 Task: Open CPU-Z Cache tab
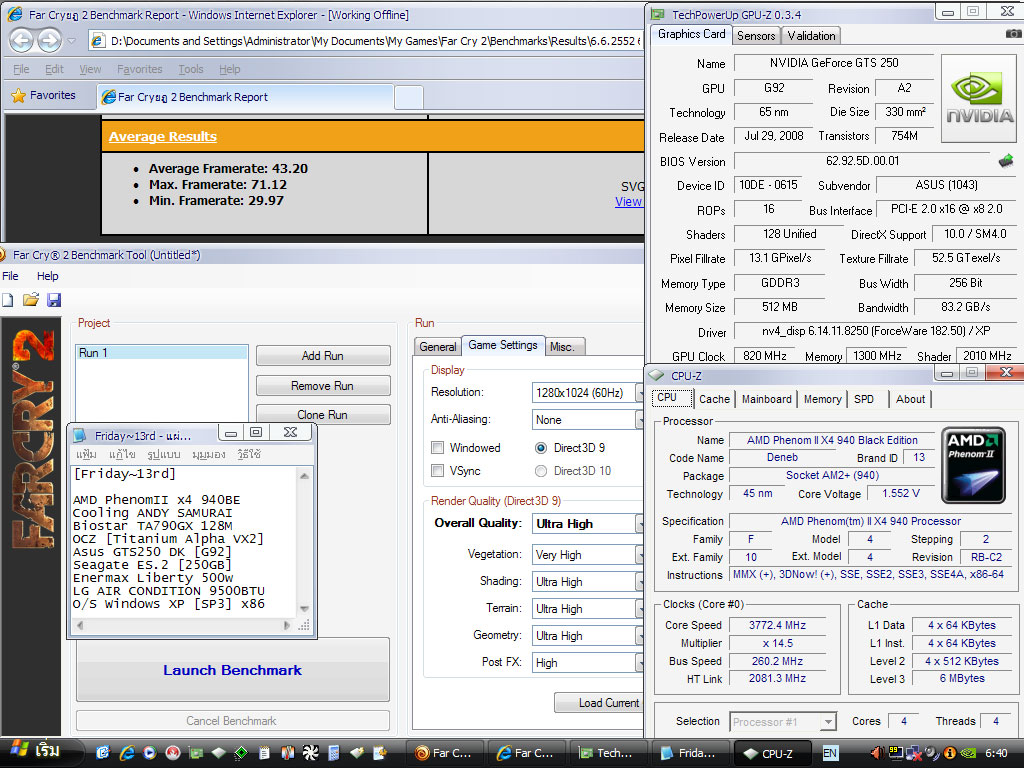pyautogui.click(x=714, y=399)
